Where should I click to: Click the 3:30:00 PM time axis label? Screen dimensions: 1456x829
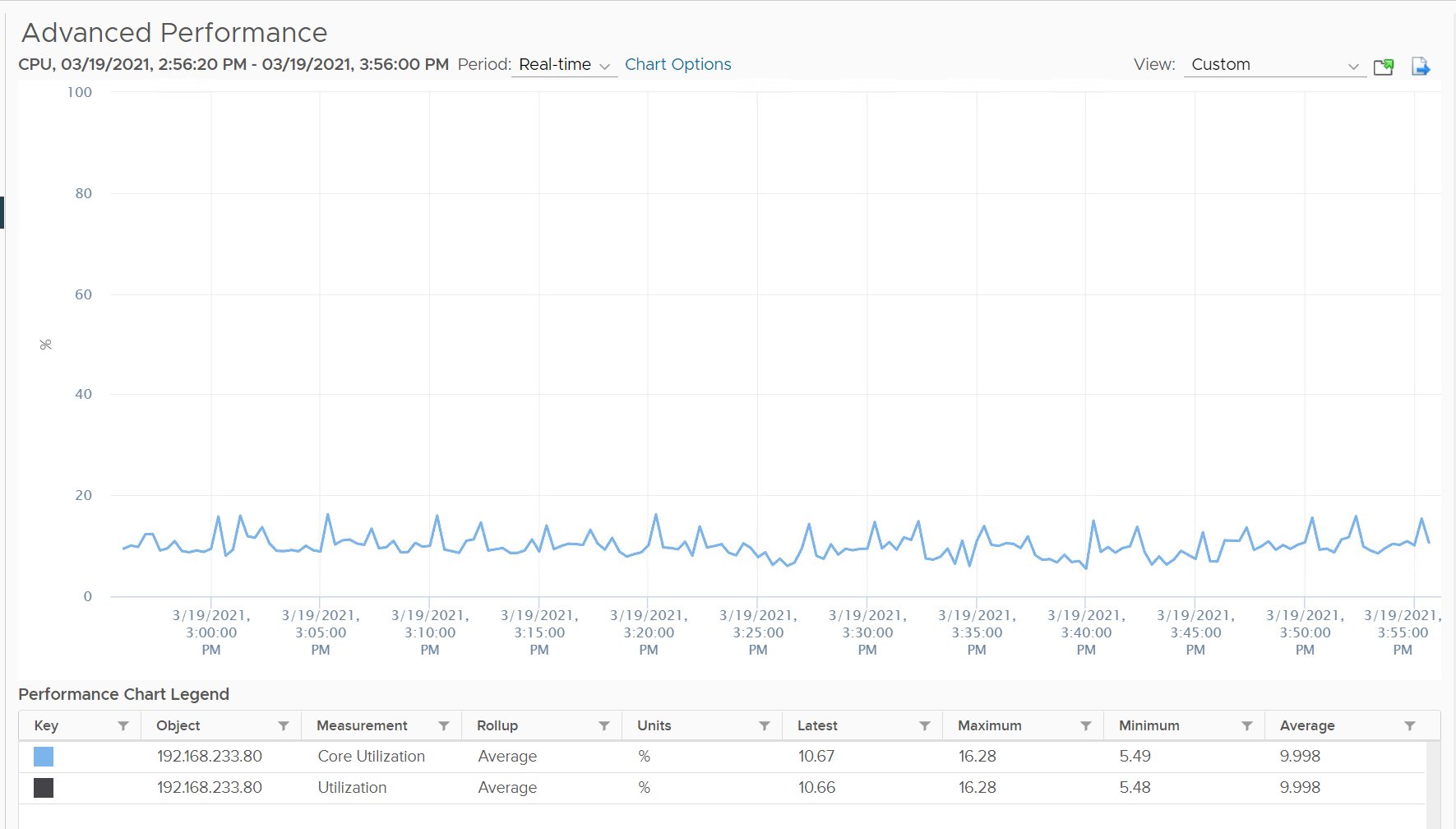click(x=867, y=632)
